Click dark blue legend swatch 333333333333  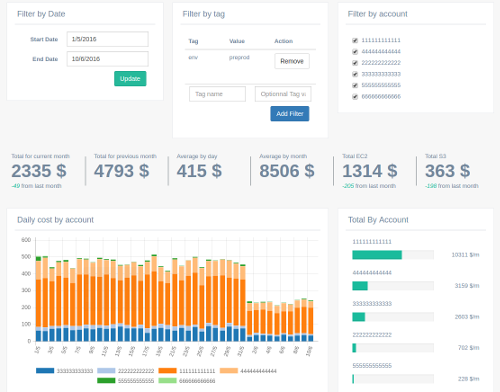coord(45,371)
